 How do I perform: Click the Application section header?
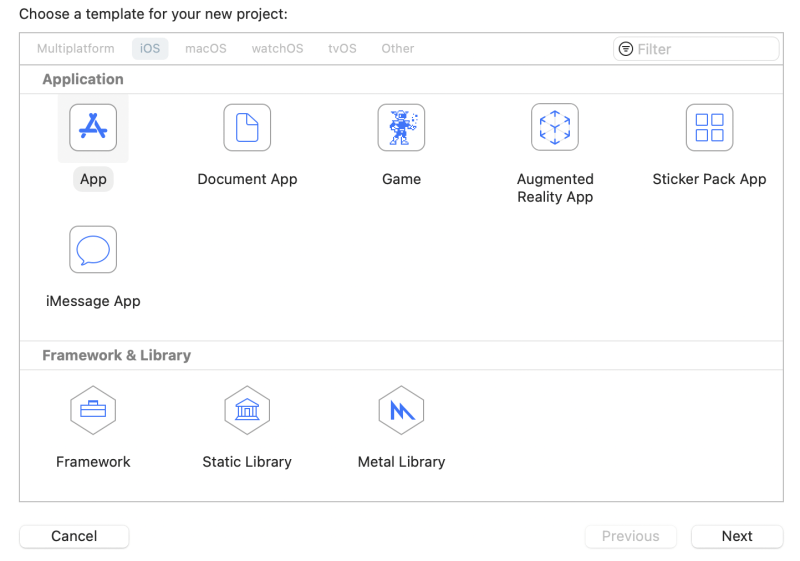(x=83, y=80)
